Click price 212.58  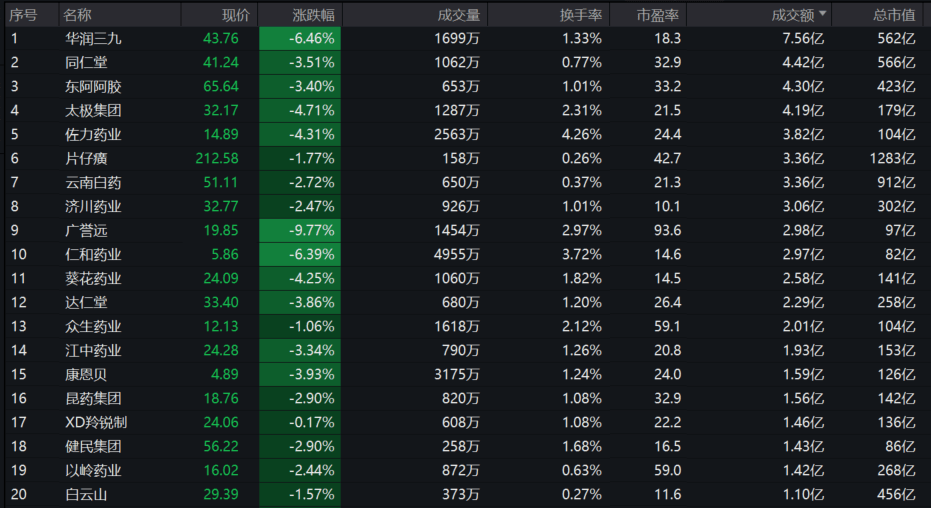pyautogui.click(x=217, y=158)
